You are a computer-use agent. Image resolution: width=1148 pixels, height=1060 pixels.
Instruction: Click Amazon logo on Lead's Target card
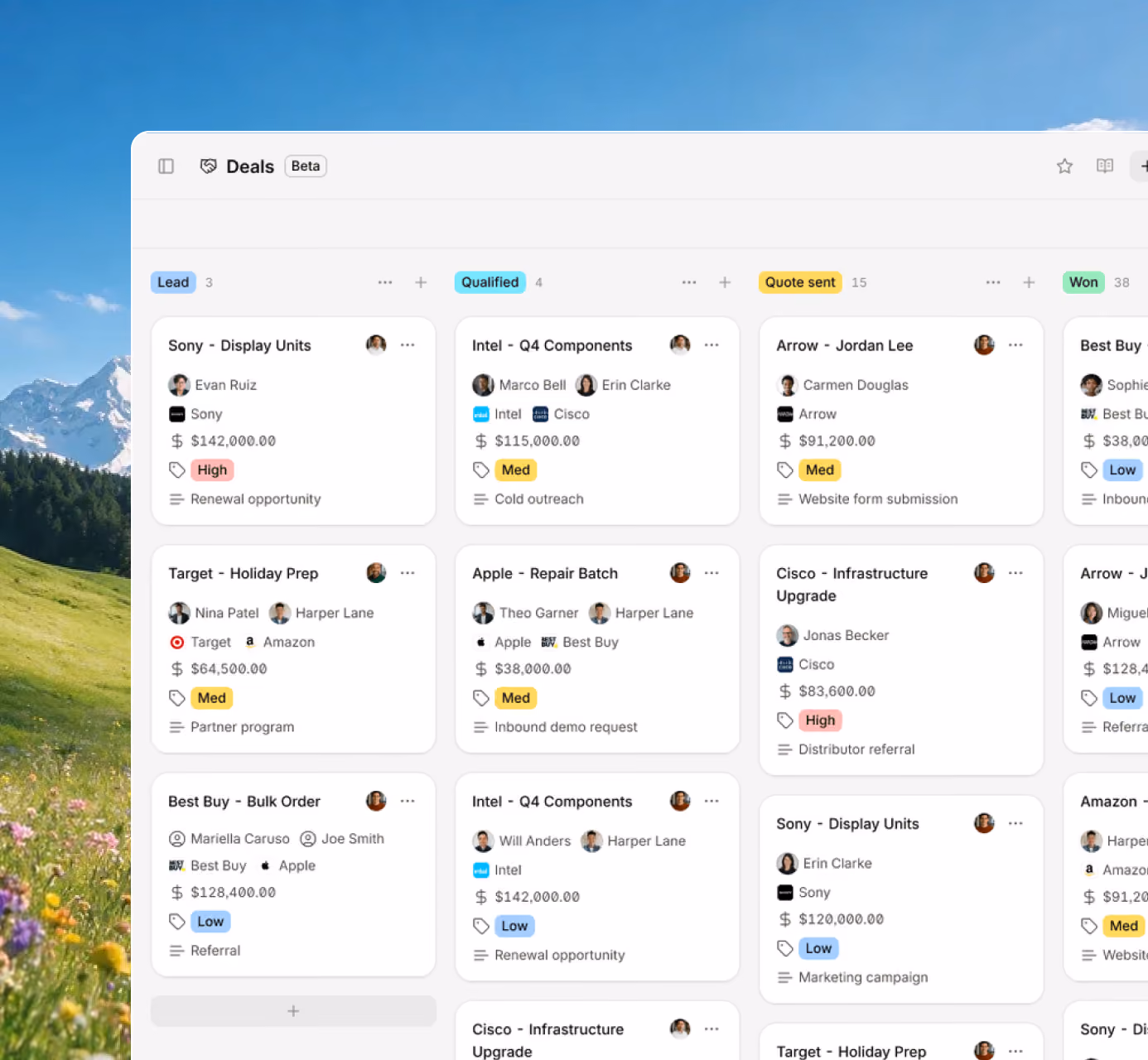coord(250,642)
